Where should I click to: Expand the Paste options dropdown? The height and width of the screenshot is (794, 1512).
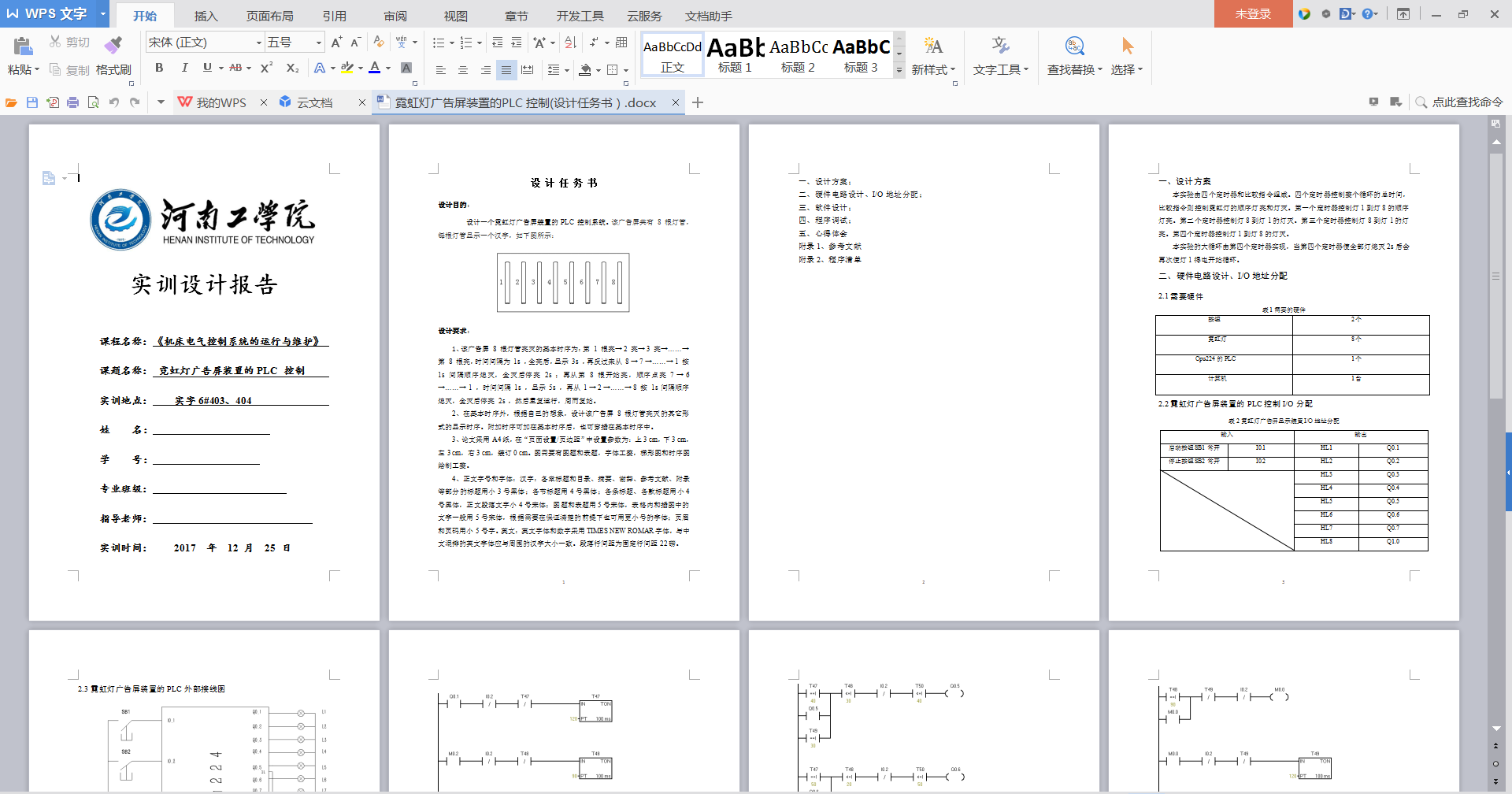[x=37, y=70]
